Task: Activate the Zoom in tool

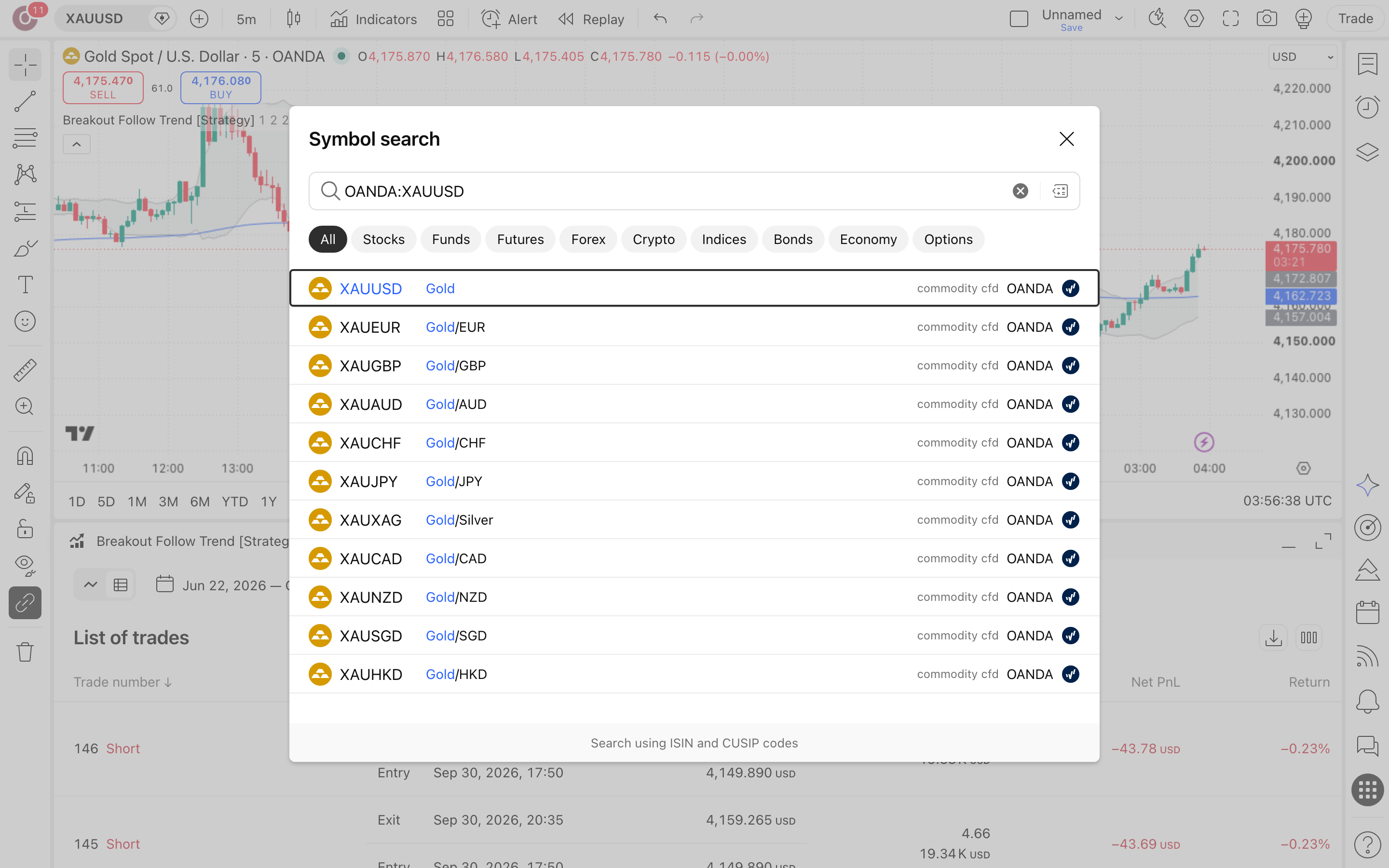Action: coord(25,407)
